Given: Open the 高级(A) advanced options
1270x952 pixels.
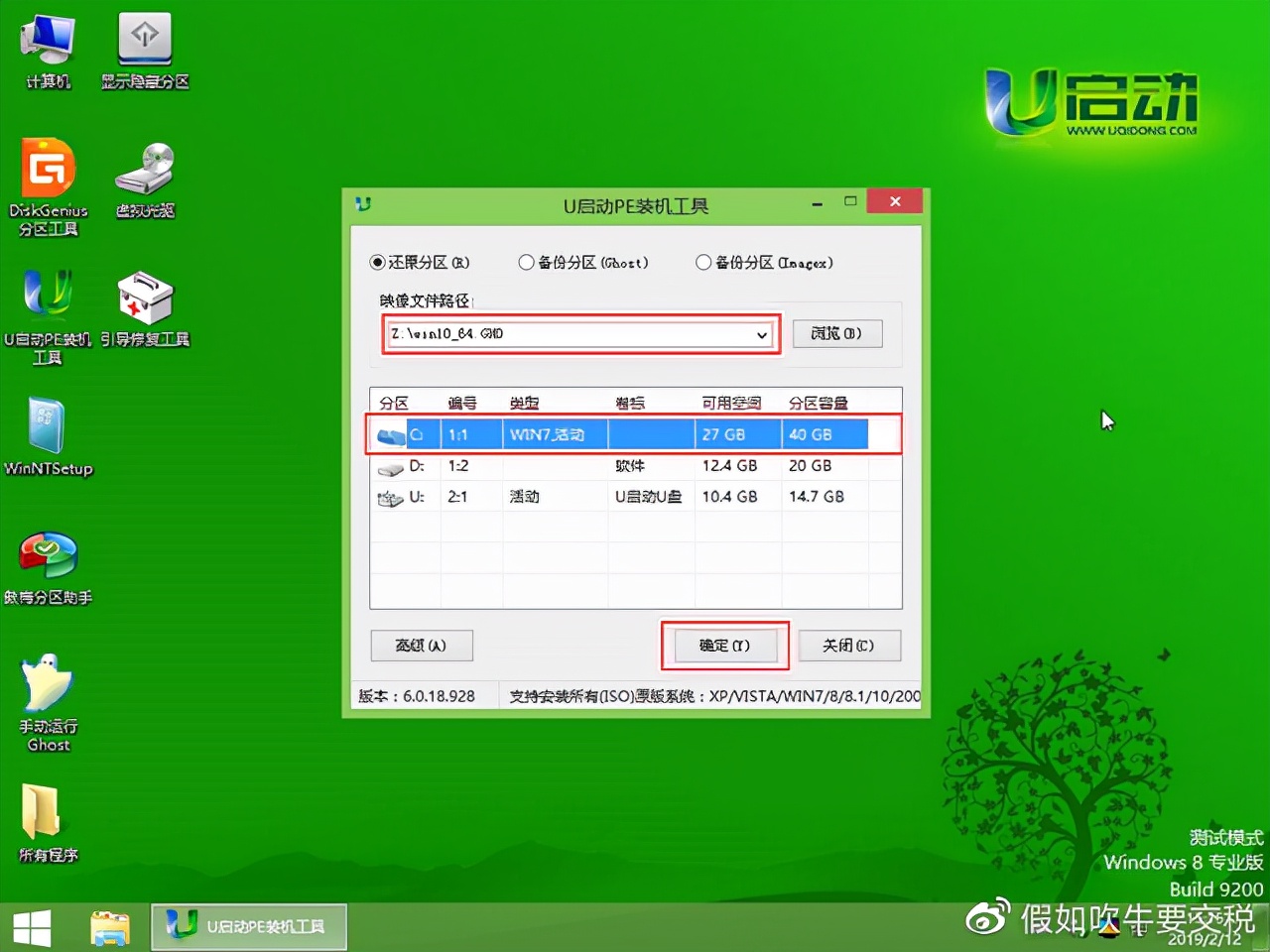Looking at the screenshot, I should (x=422, y=646).
